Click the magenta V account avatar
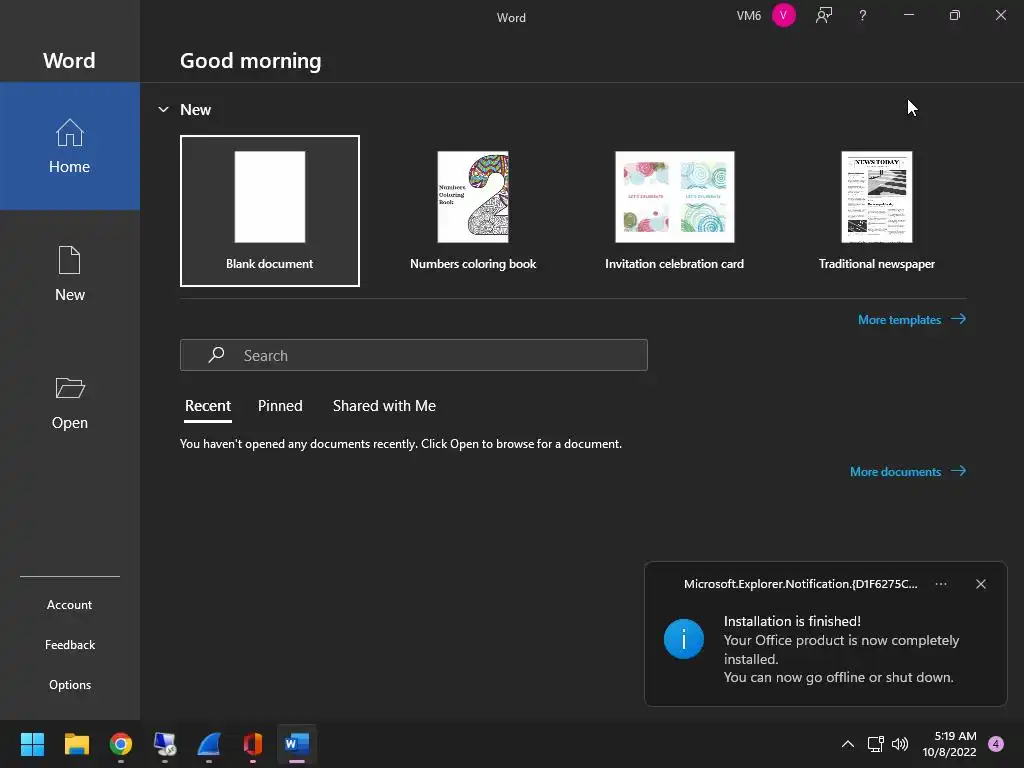Viewport: 1024px width, 768px height. (784, 15)
